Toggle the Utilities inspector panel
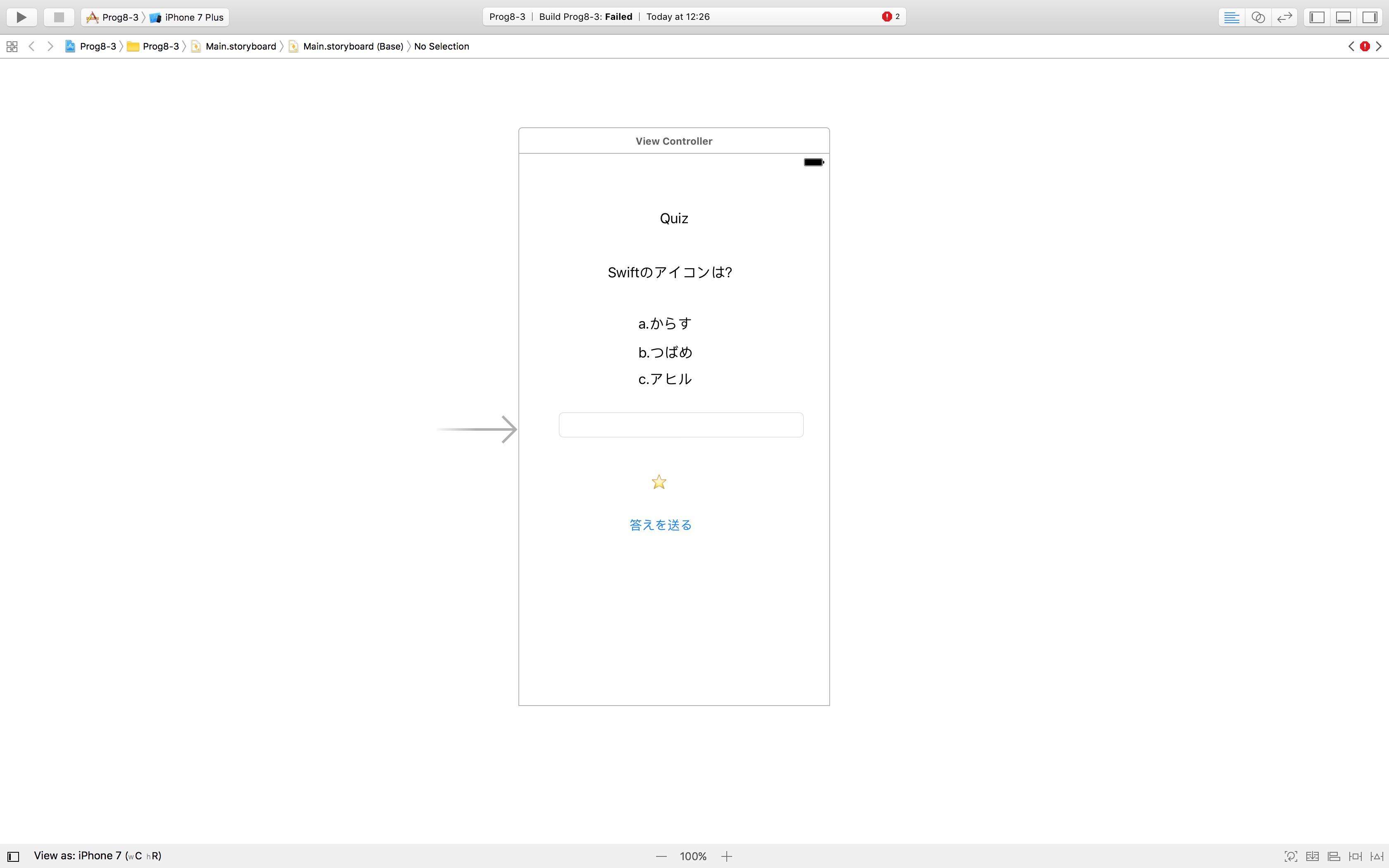This screenshot has height=868, width=1389. pos(1370,17)
